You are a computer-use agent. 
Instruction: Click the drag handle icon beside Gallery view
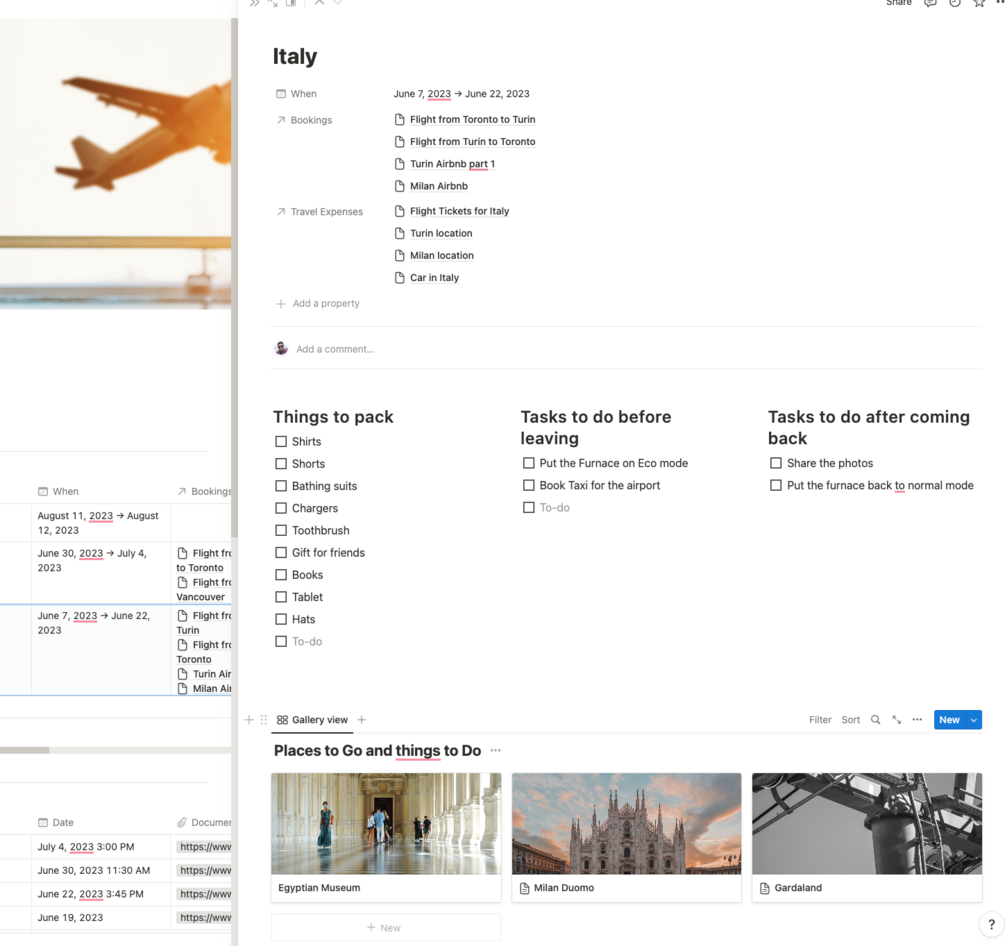pyautogui.click(x=263, y=720)
